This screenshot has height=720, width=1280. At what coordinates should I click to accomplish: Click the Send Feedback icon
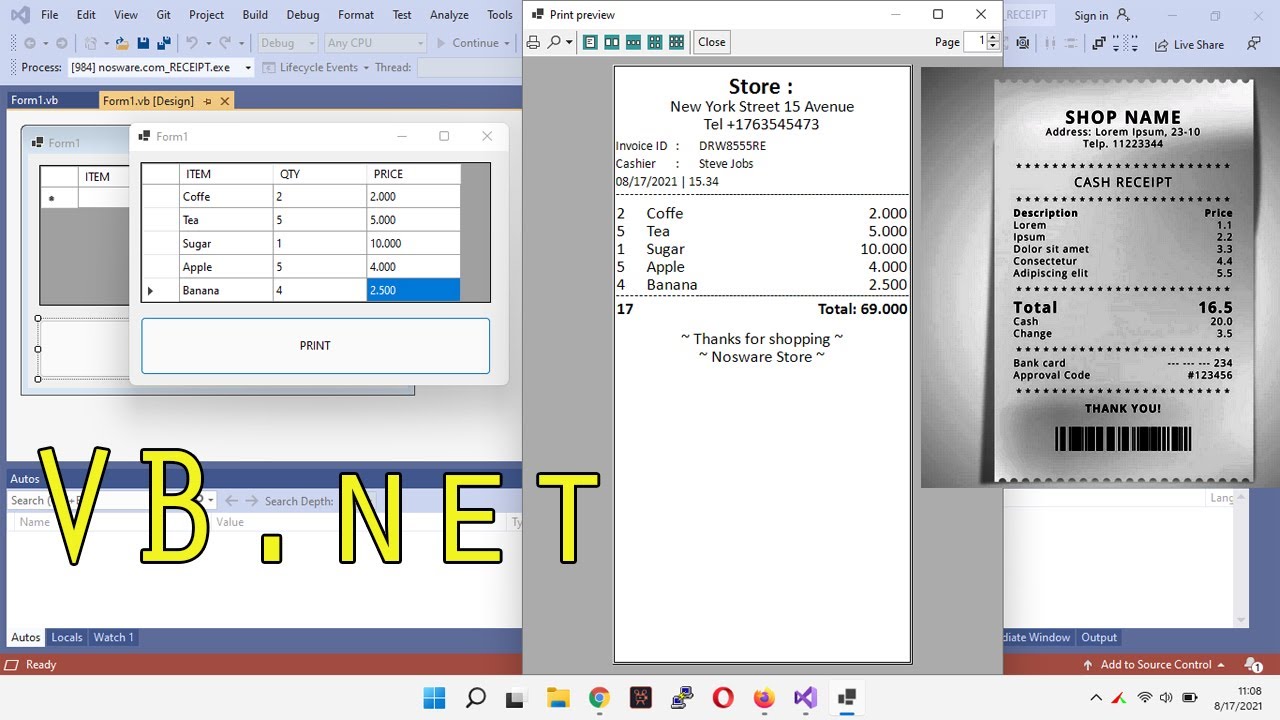point(1253,44)
